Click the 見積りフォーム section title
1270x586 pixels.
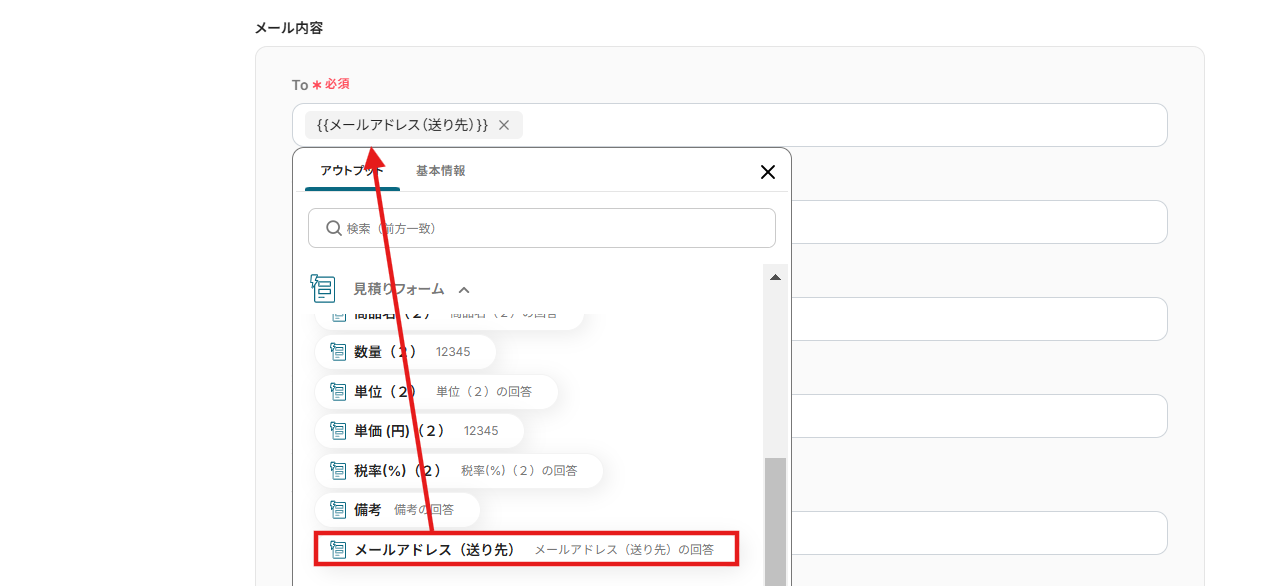[399, 289]
